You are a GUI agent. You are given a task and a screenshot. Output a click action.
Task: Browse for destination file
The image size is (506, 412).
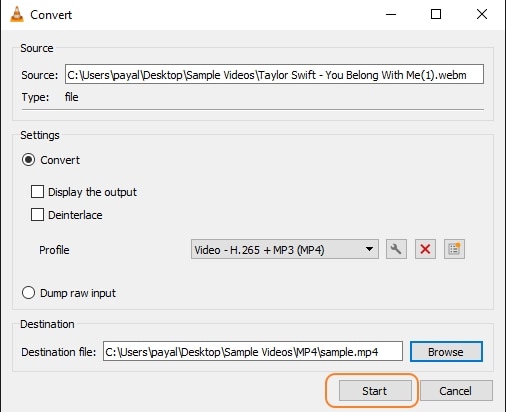446,352
